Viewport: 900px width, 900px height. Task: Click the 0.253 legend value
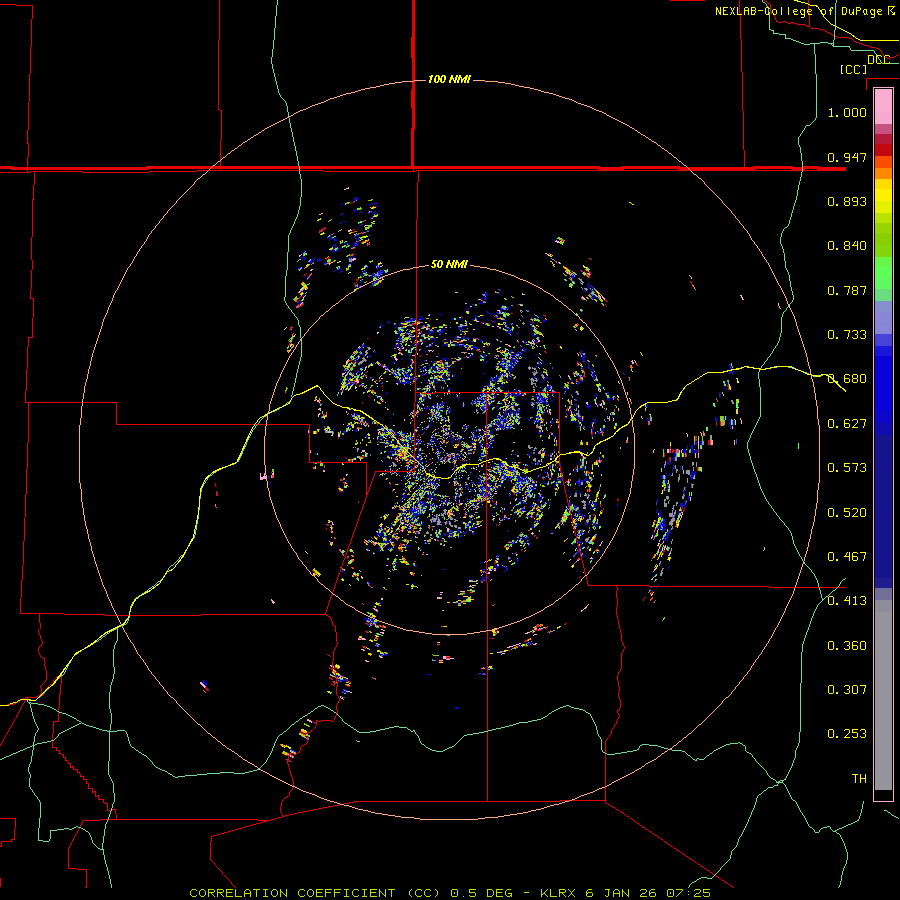coord(847,734)
